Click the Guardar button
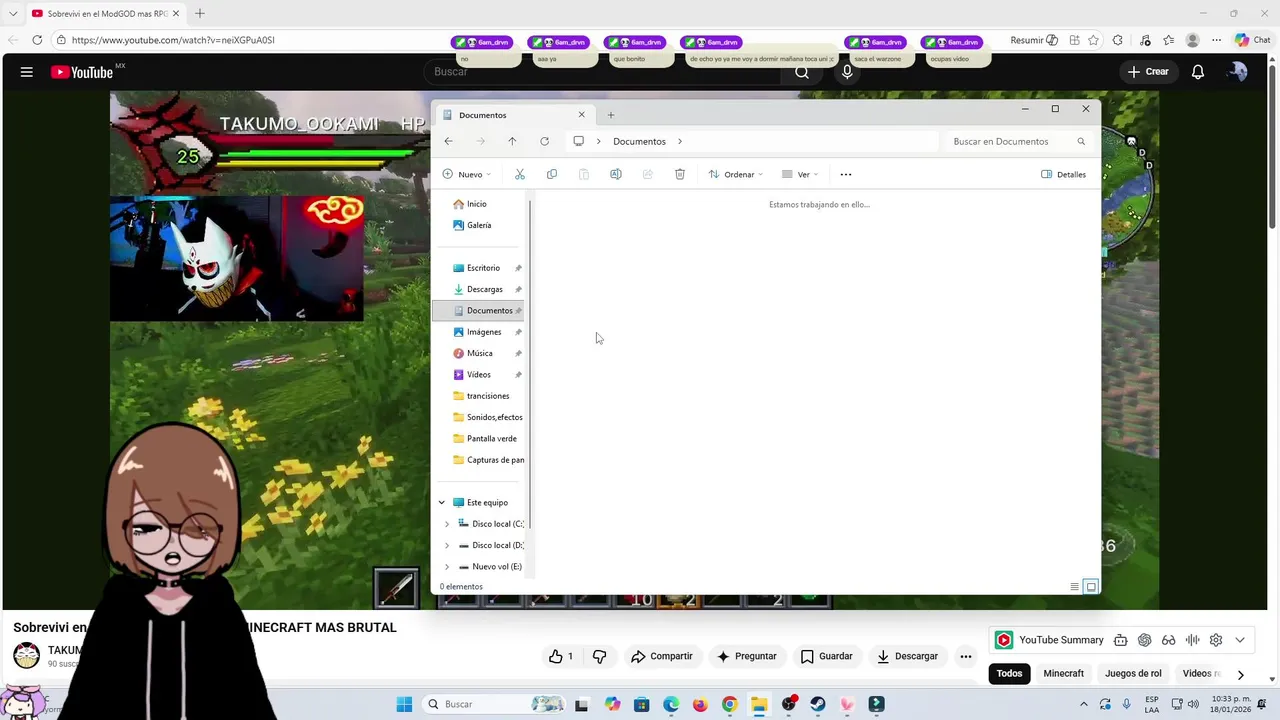The image size is (1280, 720). (x=826, y=656)
